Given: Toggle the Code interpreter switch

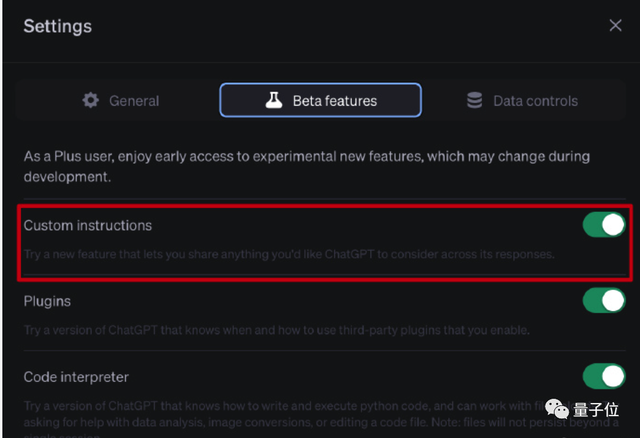Looking at the screenshot, I should [604, 376].
